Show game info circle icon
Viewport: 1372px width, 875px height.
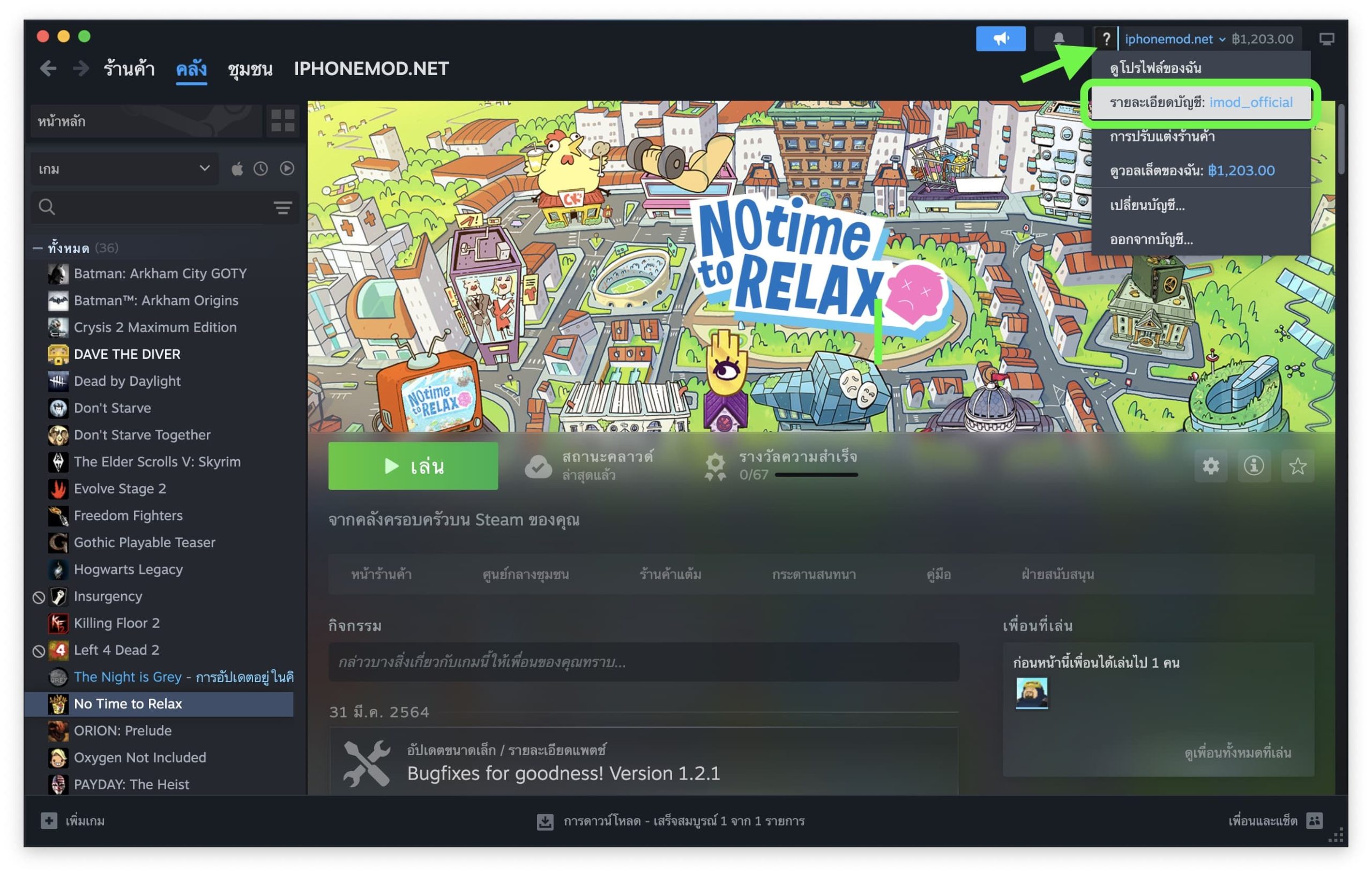point(1253,466)
